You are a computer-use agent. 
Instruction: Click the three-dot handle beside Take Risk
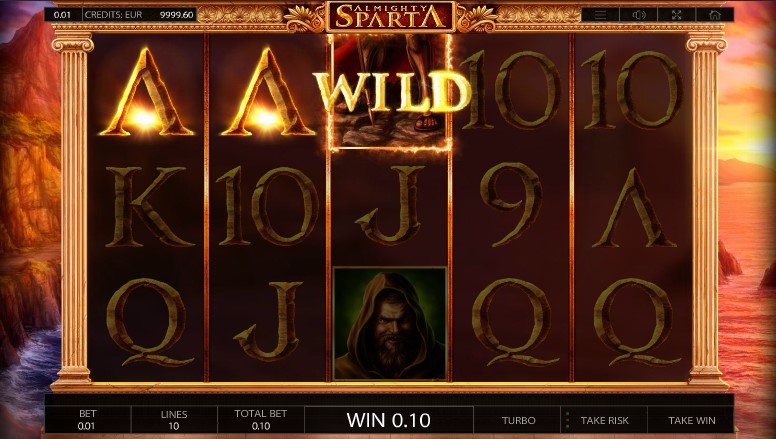click(x=567, y=420)
